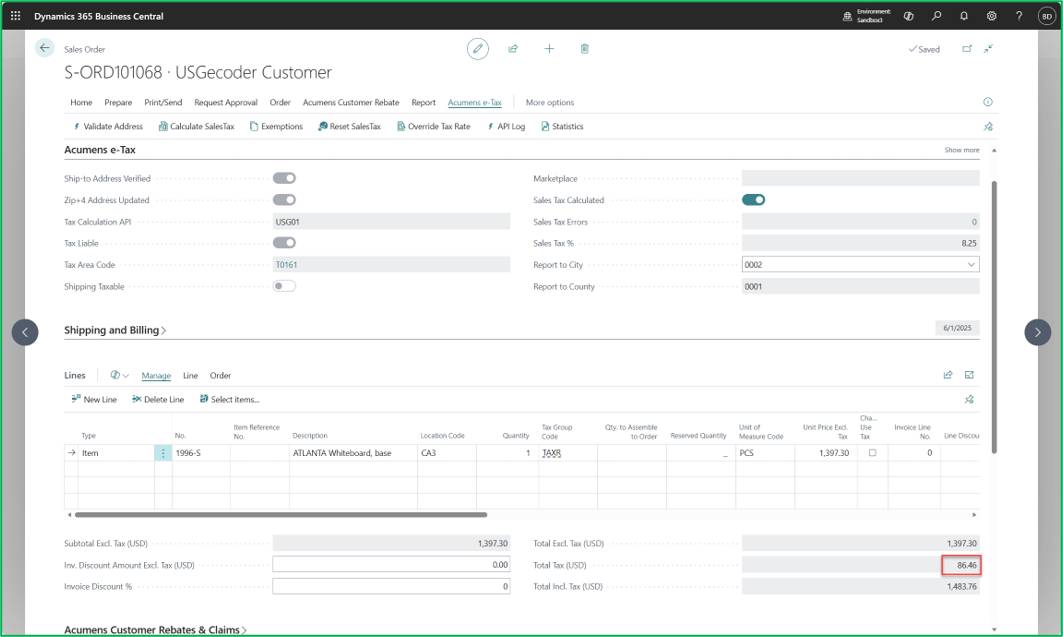Click Override Tax Rate action
Viewport: 1063px width, 637px height.
point(433,127)
